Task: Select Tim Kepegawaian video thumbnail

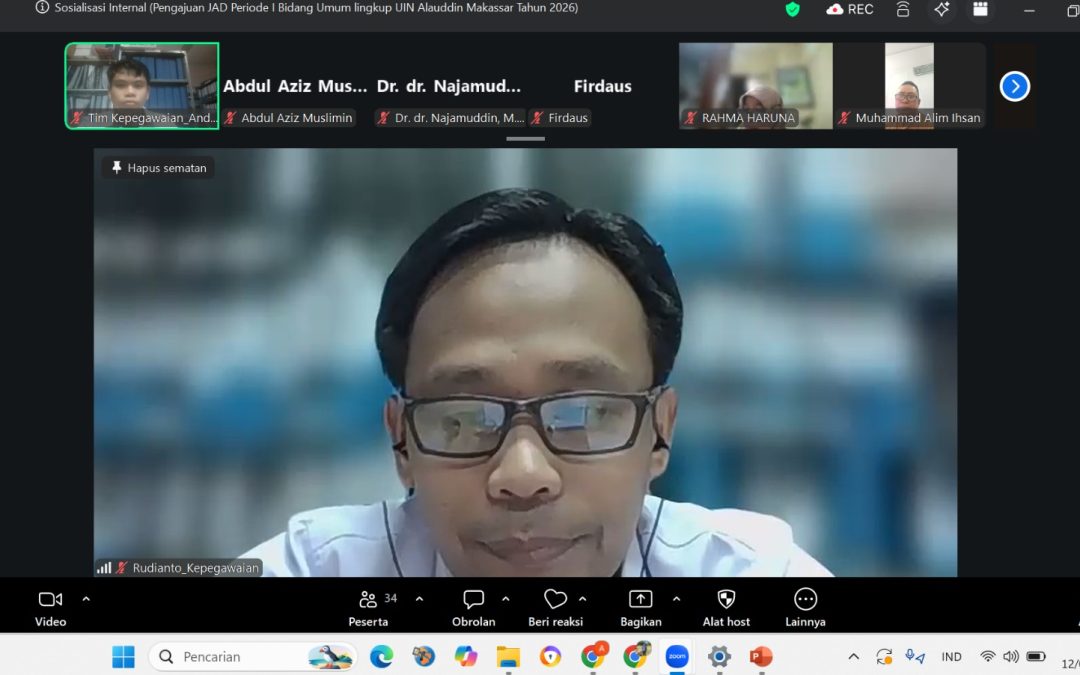Action: (x=142, y=85)
